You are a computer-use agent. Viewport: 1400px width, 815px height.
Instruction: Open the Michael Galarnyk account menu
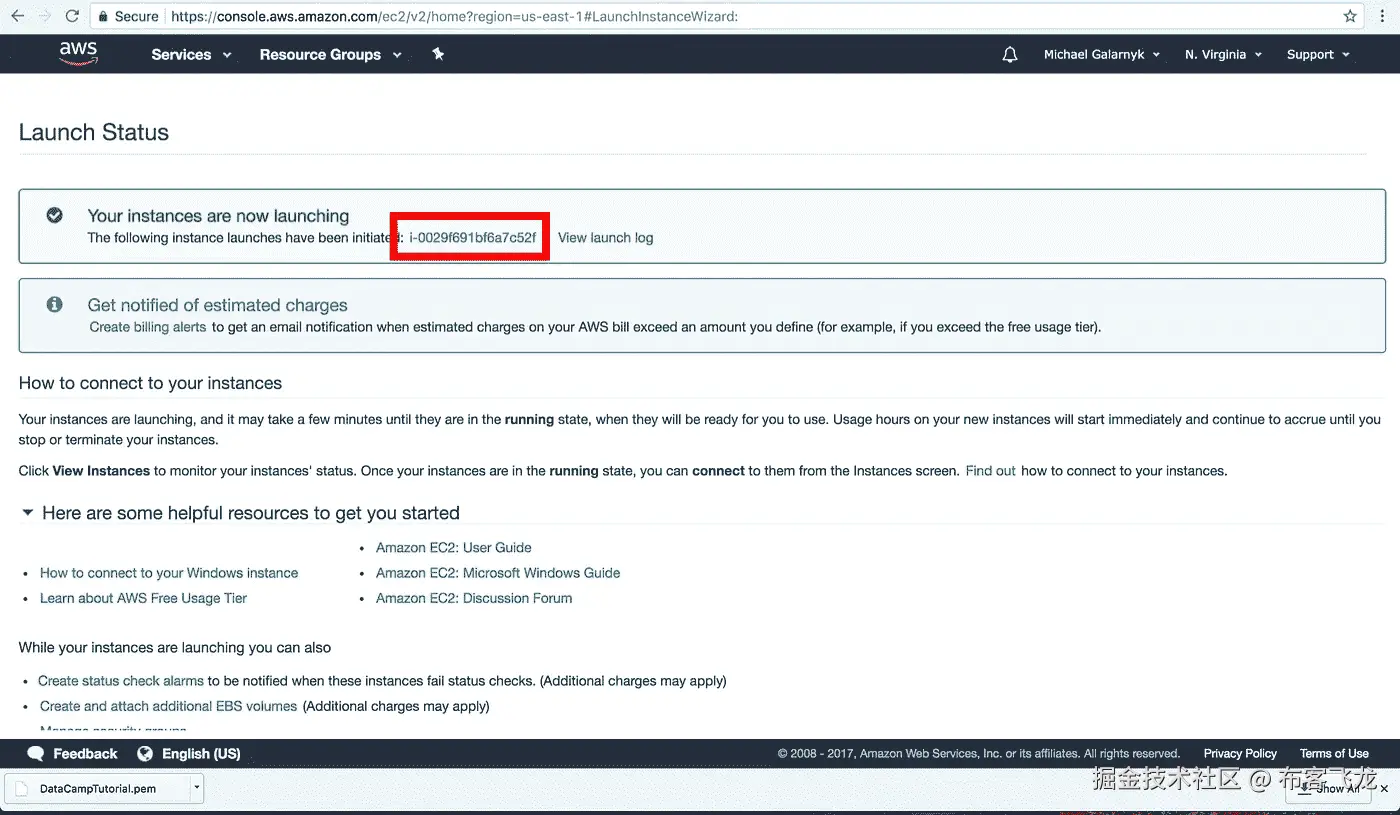tap(1102, 54)
